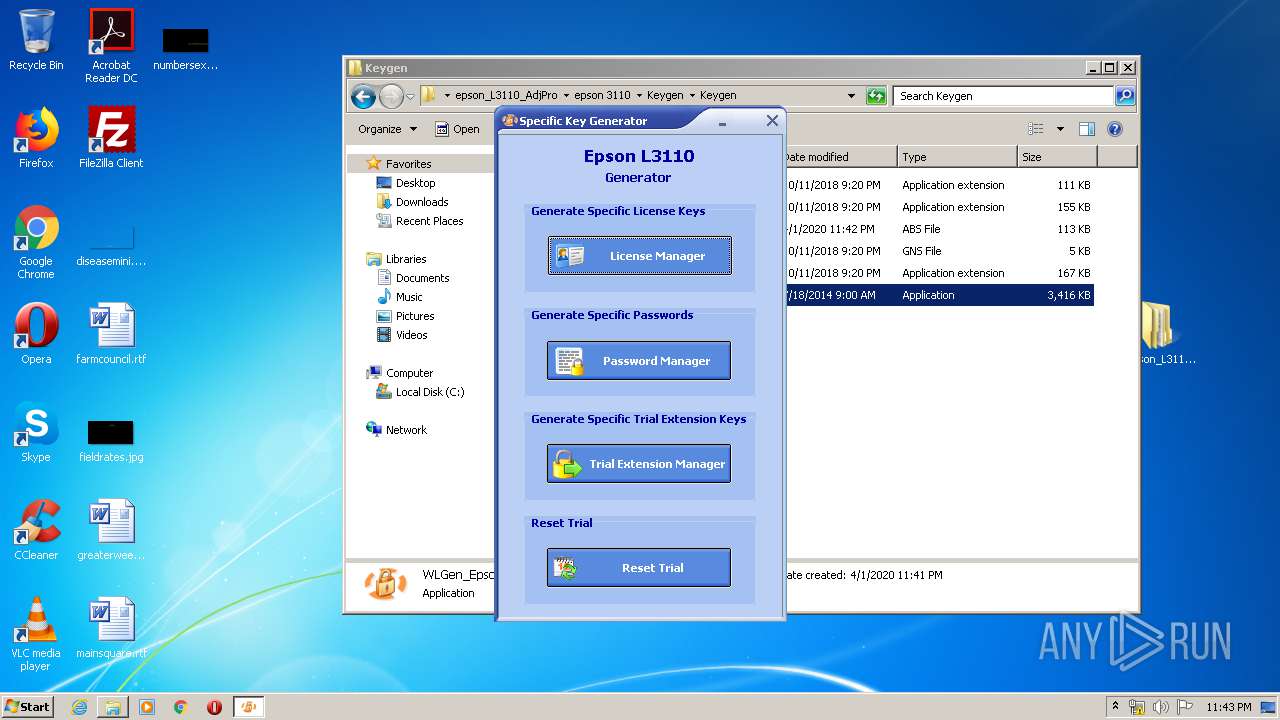Open Recycle Bin desktop icon
1280x720 pixels.
(x=36, y=40)
